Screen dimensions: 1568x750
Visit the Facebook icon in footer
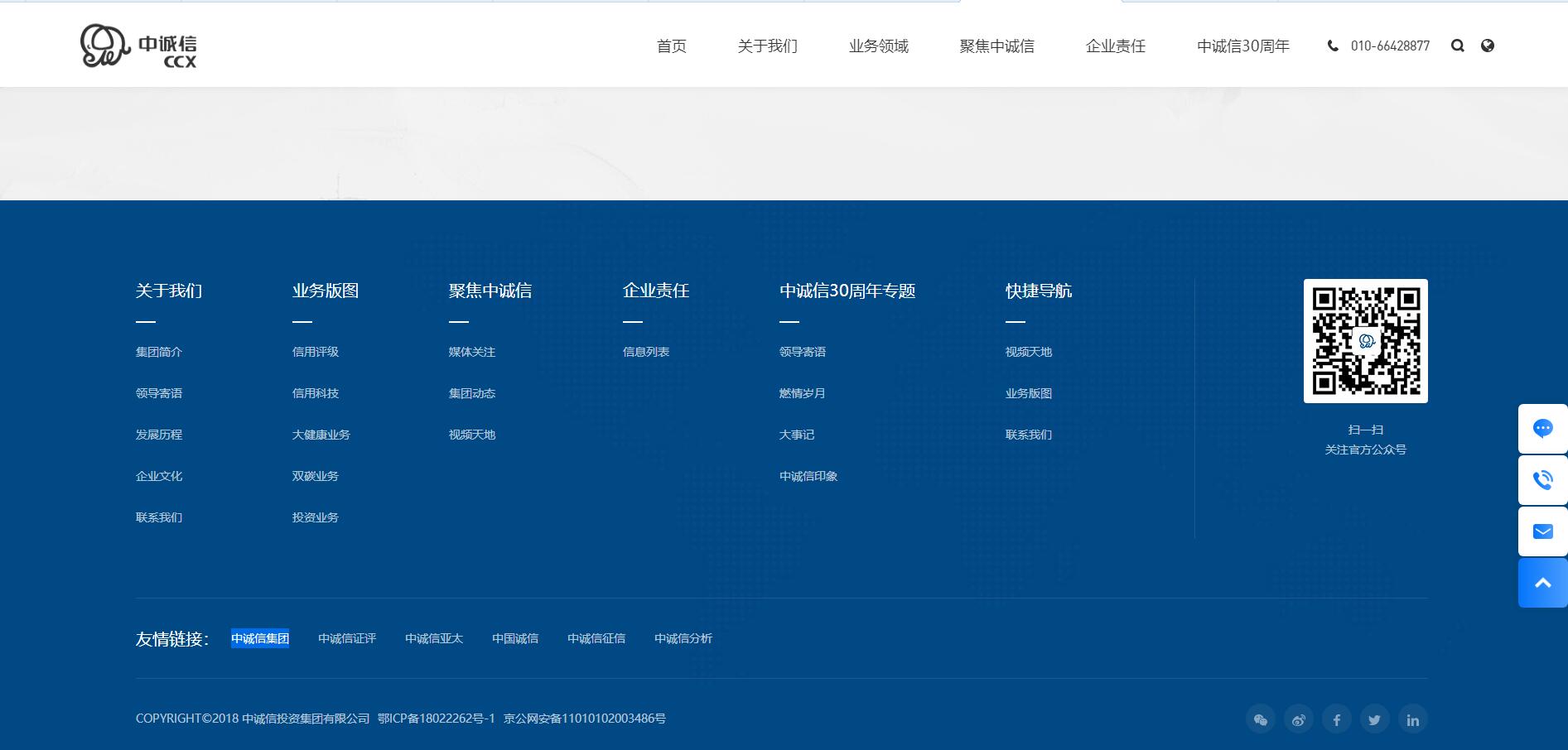coord(1337,719)
